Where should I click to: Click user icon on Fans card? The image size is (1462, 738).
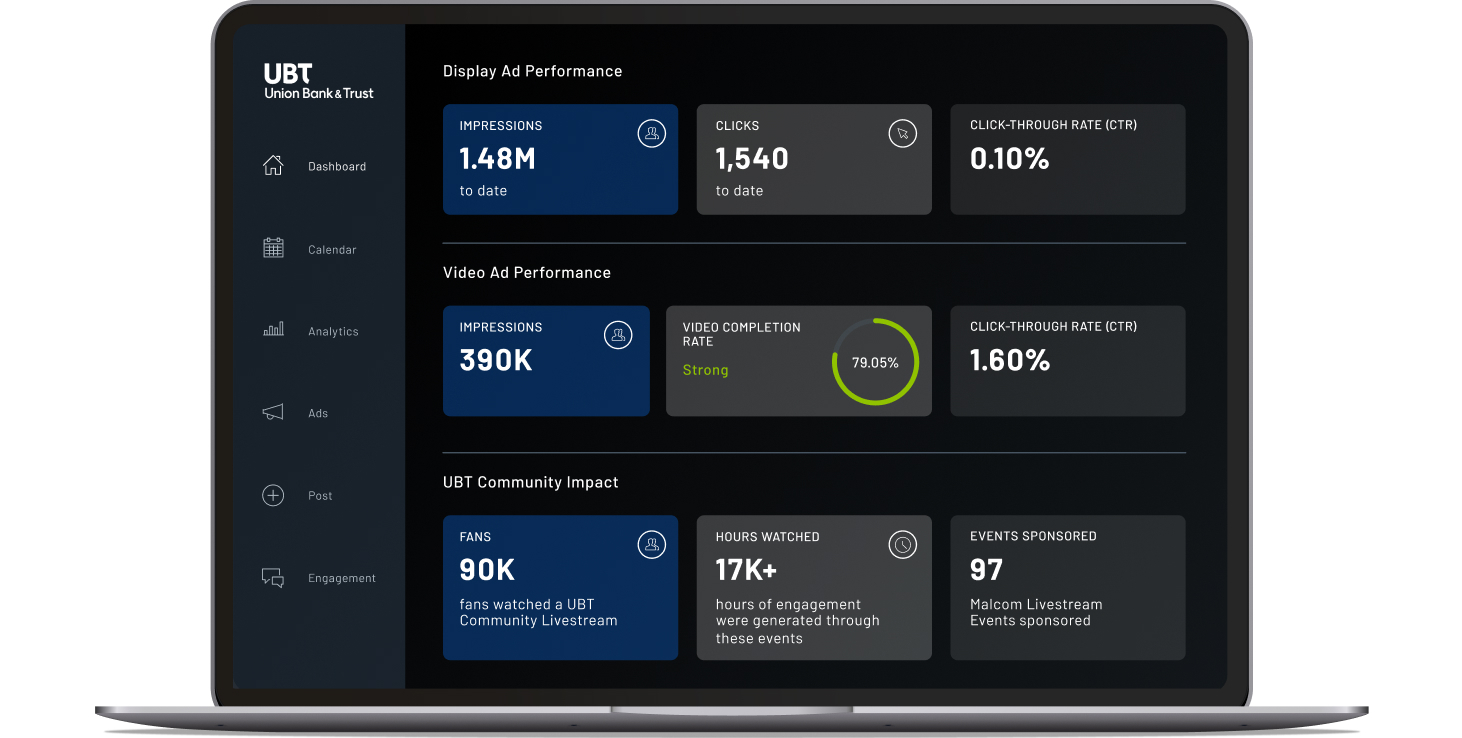click(651, 544)
